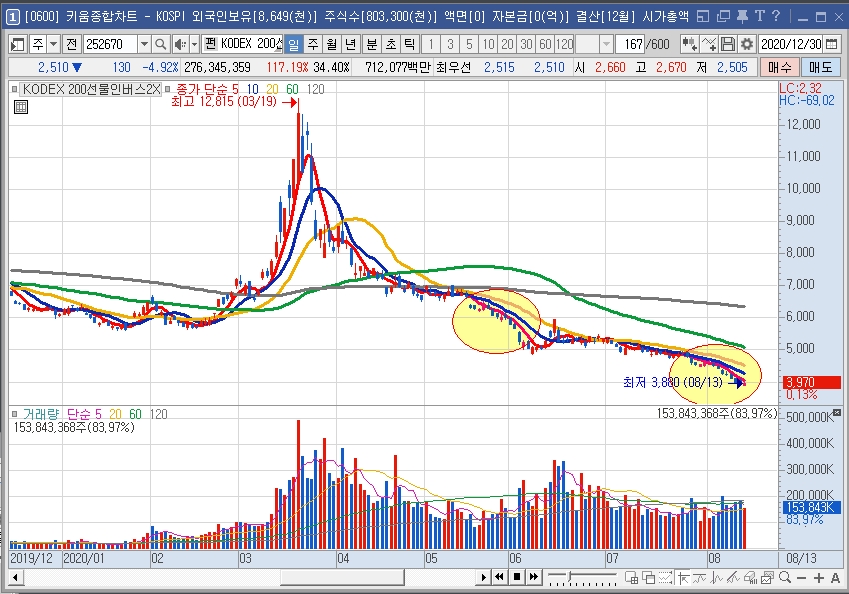Viewport: 849px width, 594px height.
Task: Click the overlapping windows icon at bottom
Action: tap(648, 578)
